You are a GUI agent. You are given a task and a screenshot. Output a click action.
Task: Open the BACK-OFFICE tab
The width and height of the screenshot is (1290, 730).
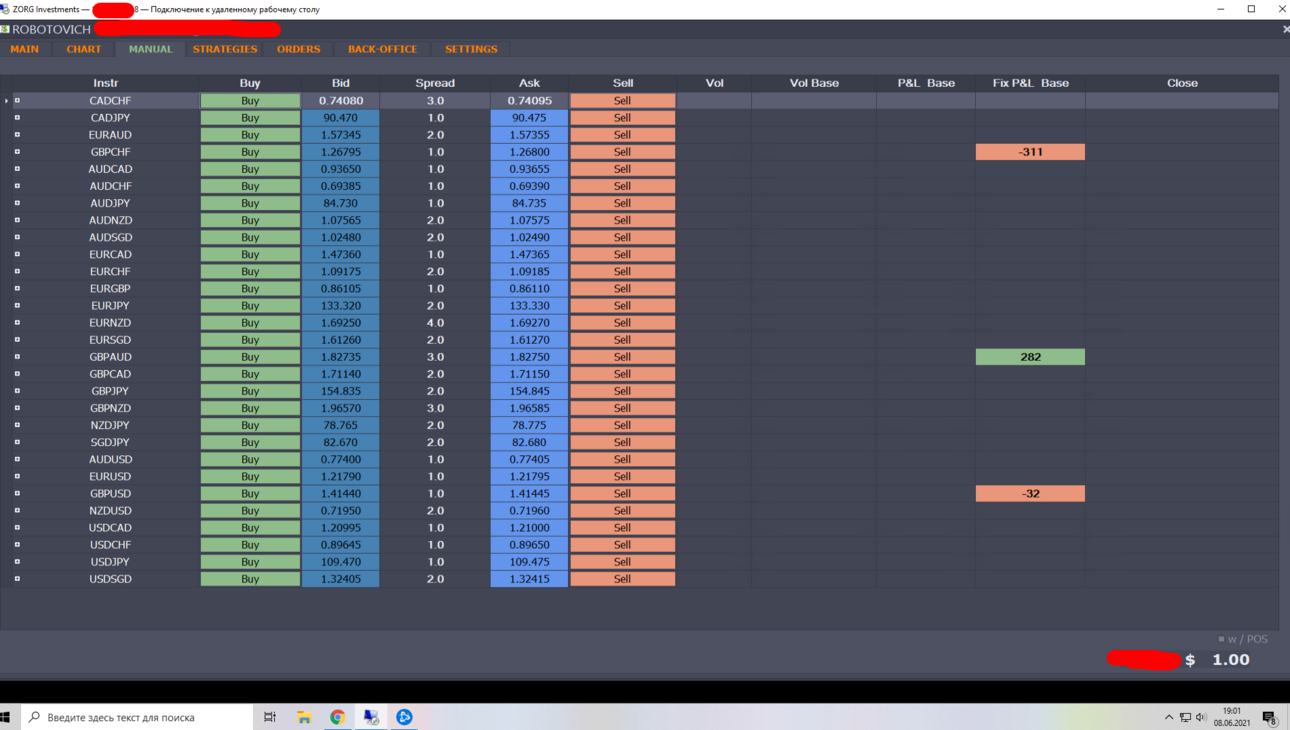click(383, 49)
